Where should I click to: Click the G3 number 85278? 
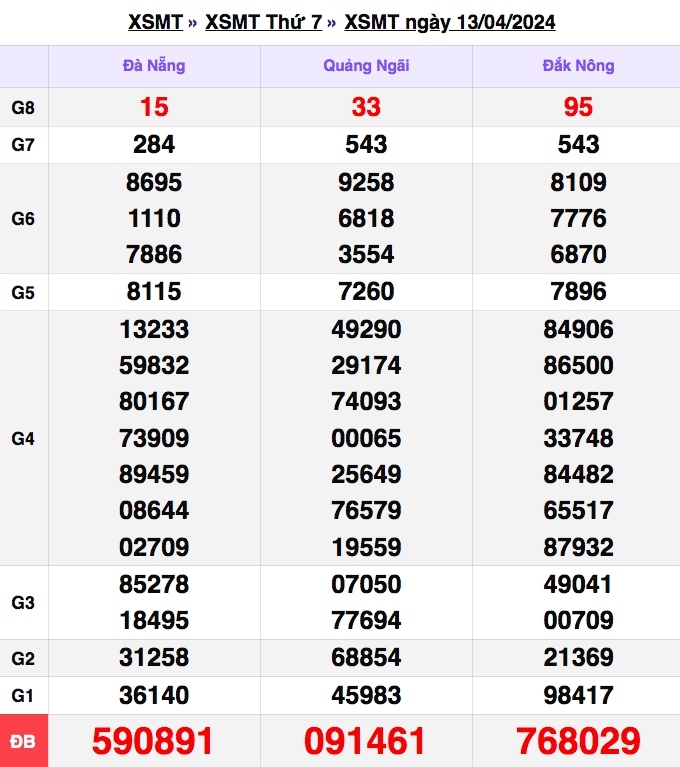tap(154, 585)
